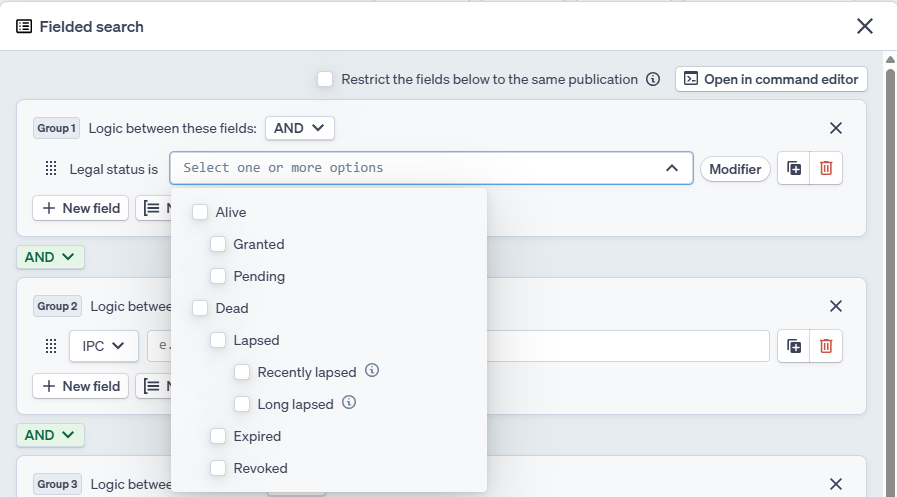Remove Group 1 with its X icon
This screenshot has height=497, width=897.
pos(836,128)
